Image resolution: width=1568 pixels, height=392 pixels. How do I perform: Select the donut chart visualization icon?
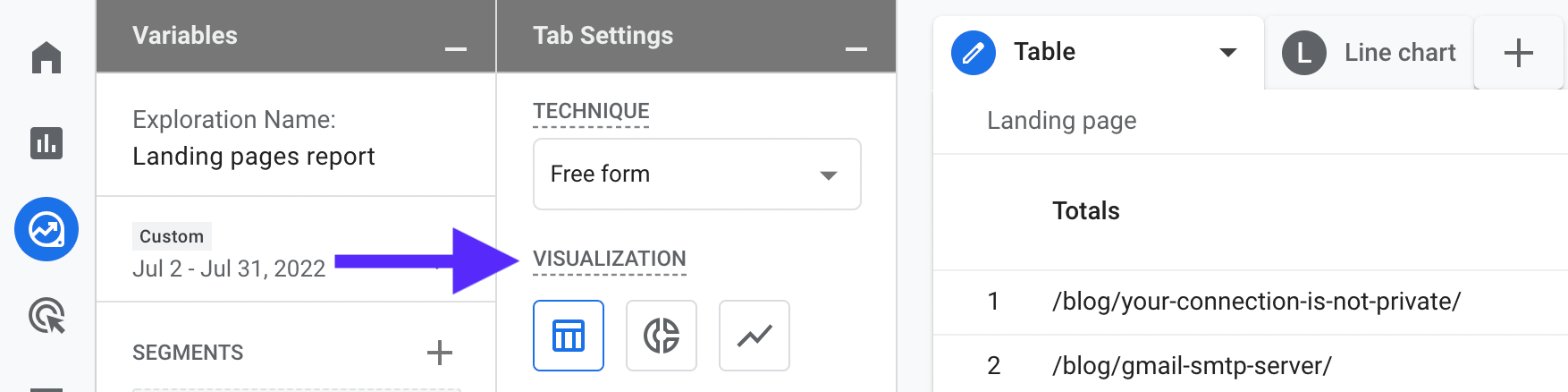(x=662, y=336)
